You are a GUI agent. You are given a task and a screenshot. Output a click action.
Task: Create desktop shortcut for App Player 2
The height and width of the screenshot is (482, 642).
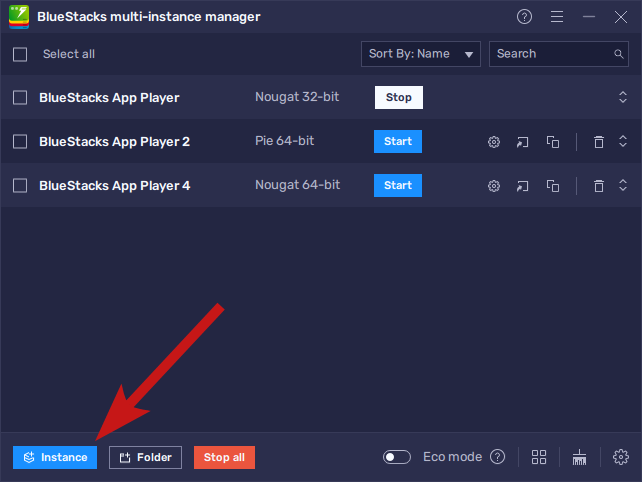pos(522,142)
